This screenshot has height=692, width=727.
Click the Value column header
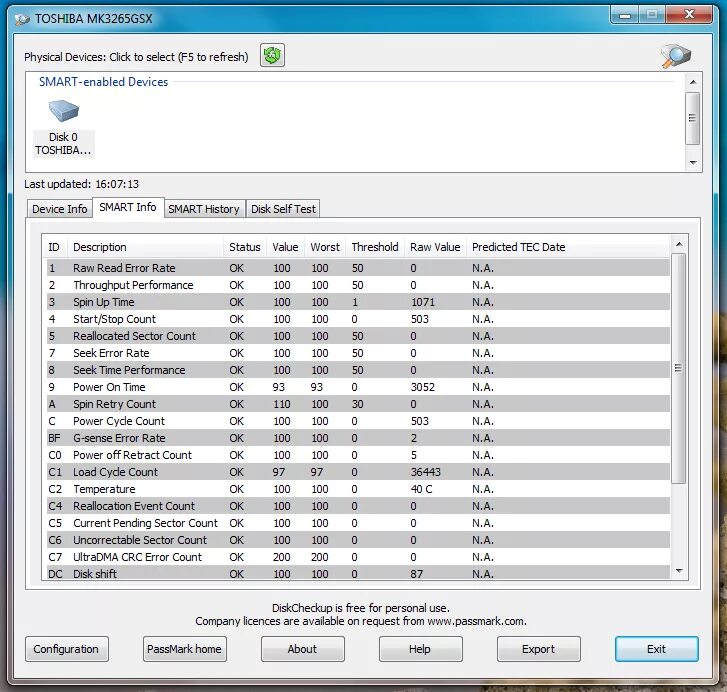click(x=285, y=247)
